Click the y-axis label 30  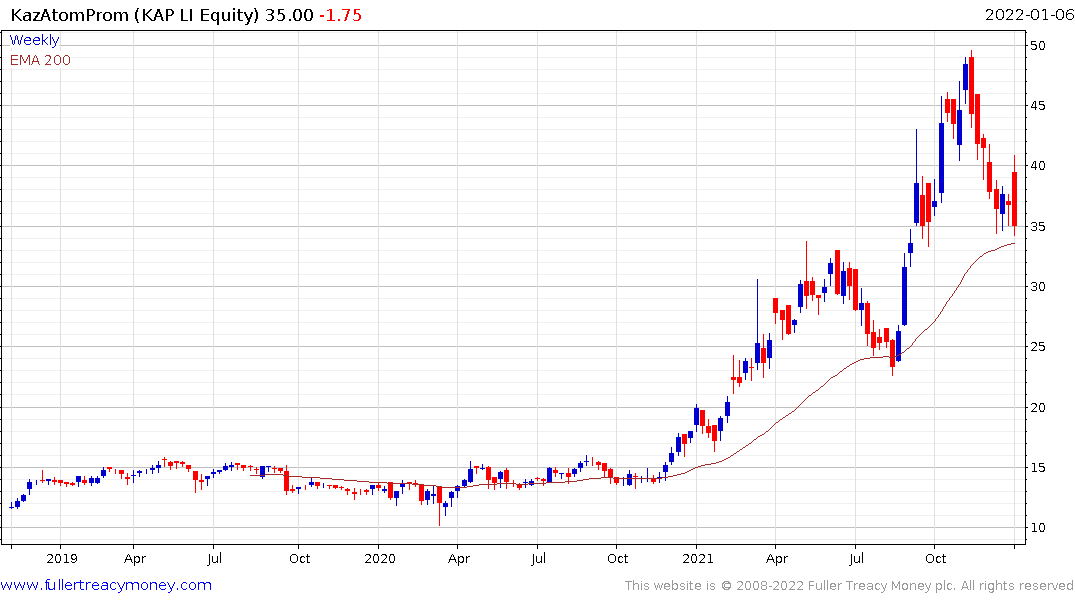click(x=1037, y=287)
